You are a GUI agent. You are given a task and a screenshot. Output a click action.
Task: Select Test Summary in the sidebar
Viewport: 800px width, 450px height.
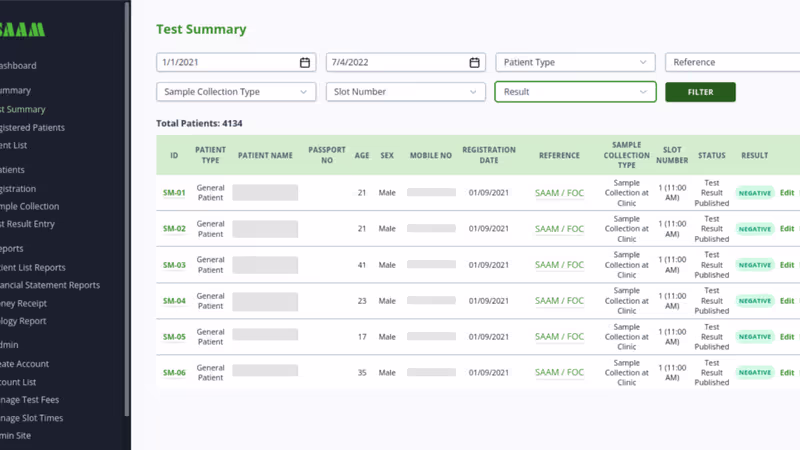(x=23, y=109)
